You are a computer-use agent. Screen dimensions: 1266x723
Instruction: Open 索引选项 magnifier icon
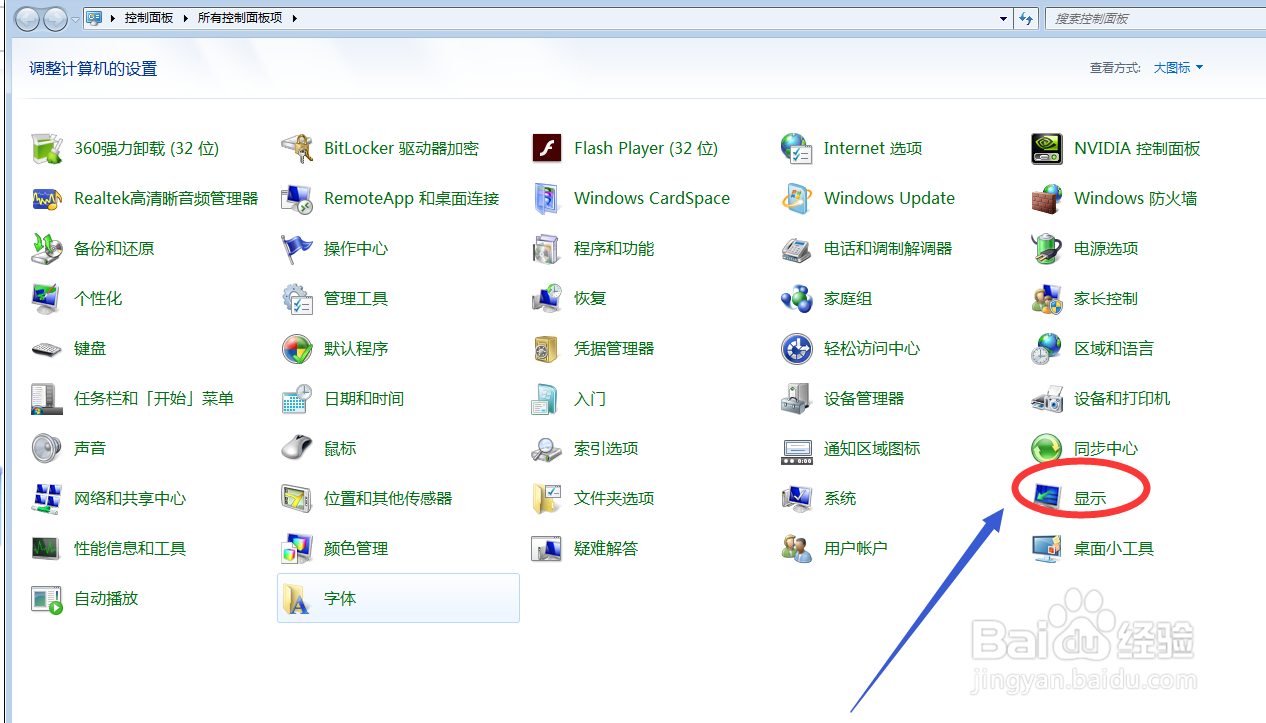point(547,449)
